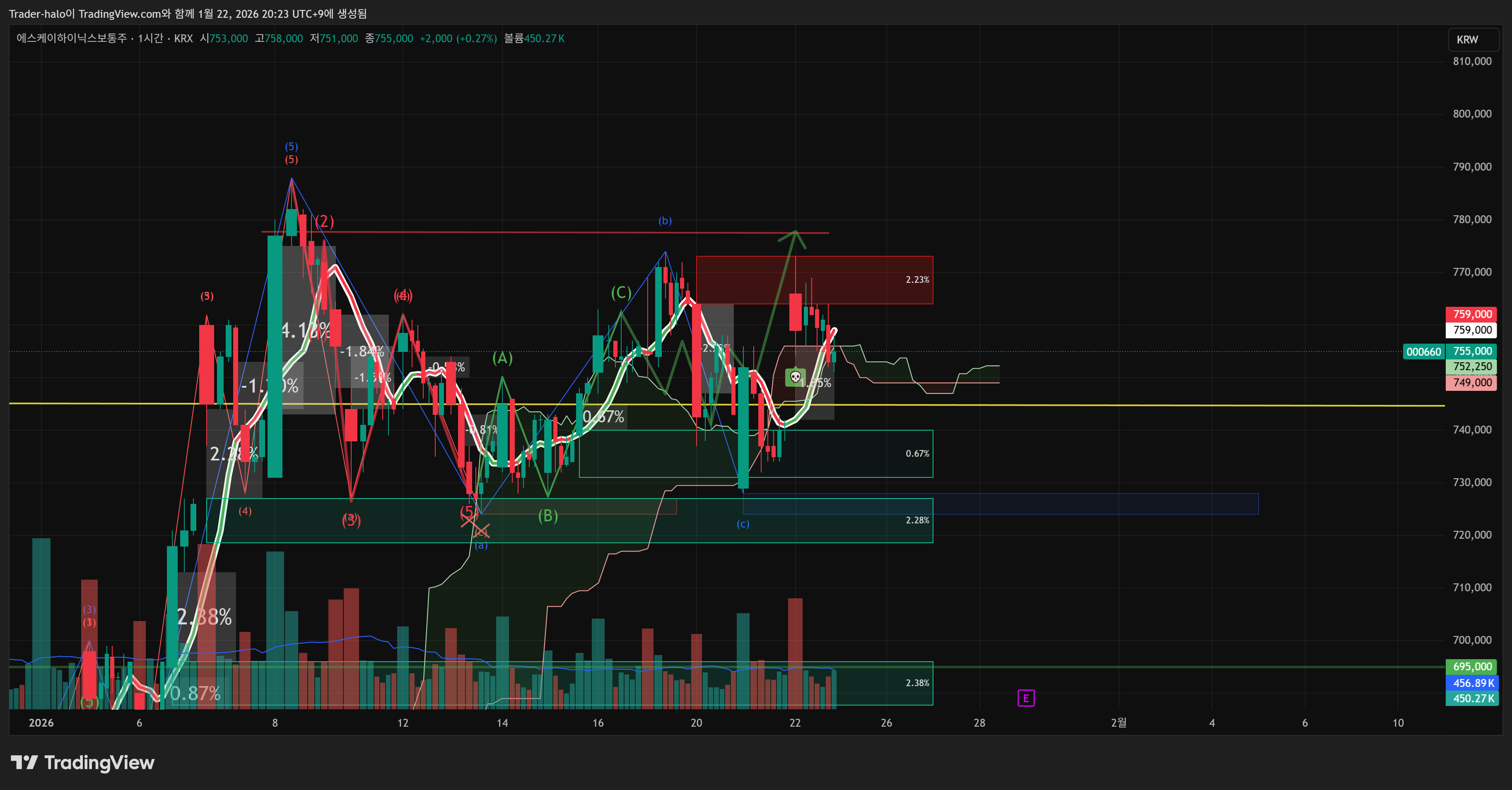Click the 28 date on time axis
This screenshot has width=1512, height=790.
coord(979,723)
